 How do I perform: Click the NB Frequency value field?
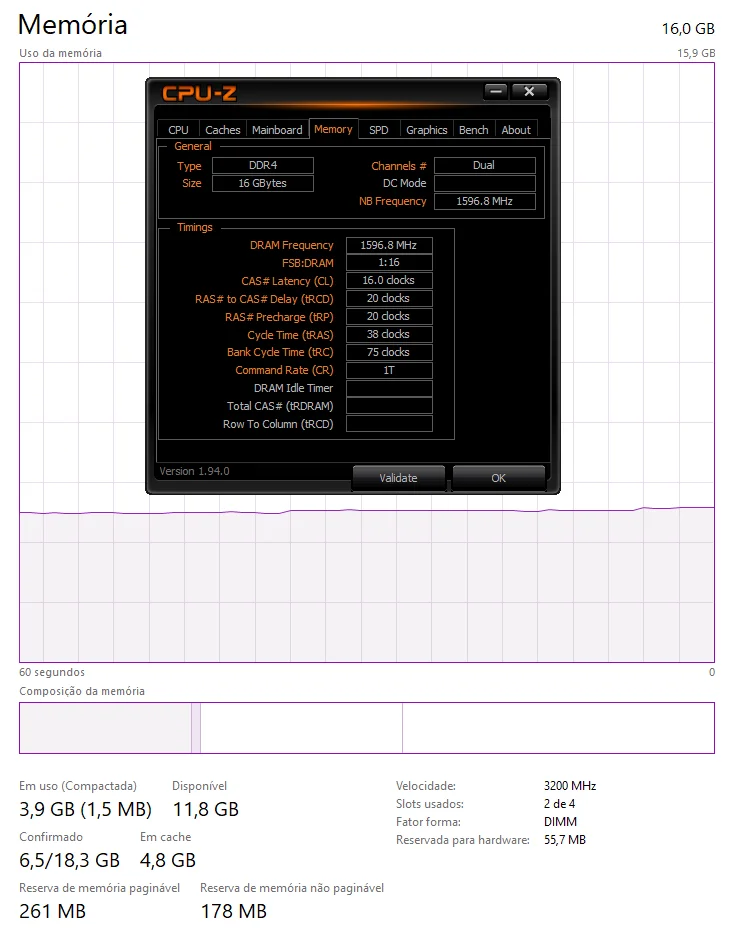coord(485,201)
